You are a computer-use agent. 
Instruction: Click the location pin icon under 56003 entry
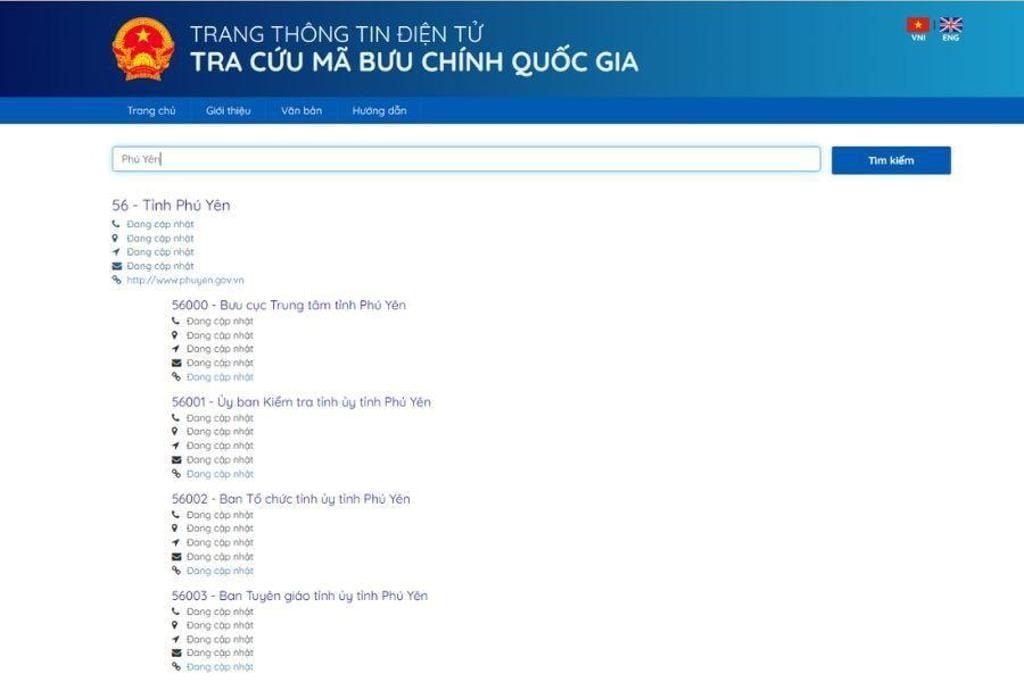click(x=176, y=625)
